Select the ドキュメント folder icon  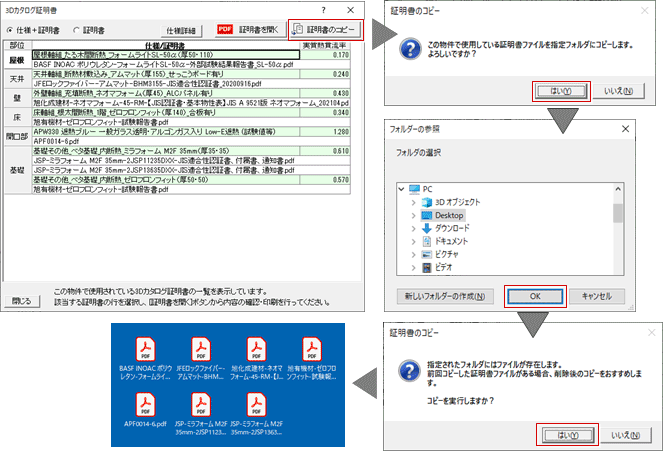point(427,242)
